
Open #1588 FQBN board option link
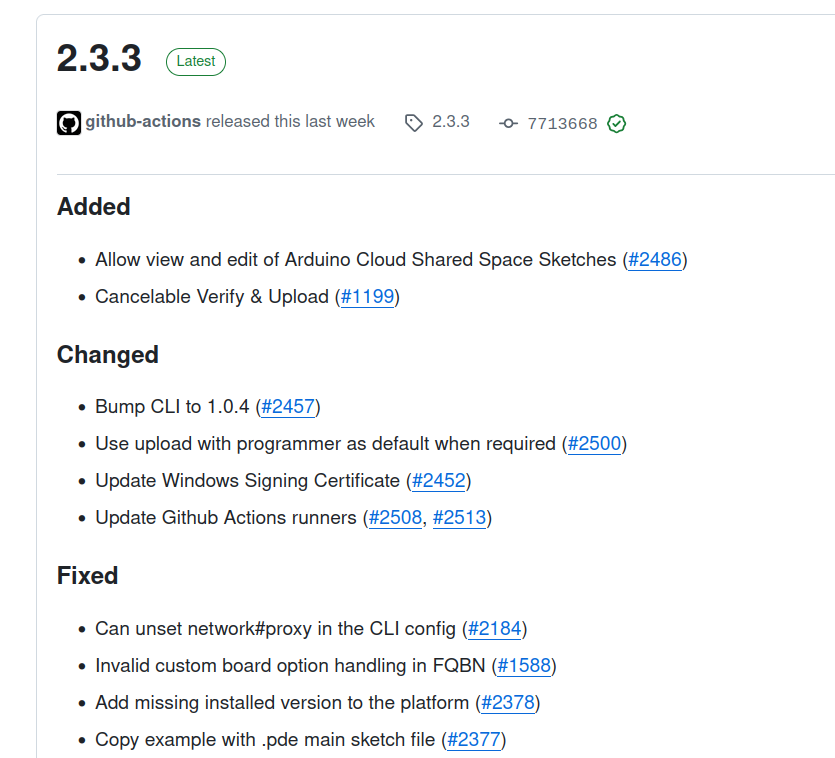[524, 666]
